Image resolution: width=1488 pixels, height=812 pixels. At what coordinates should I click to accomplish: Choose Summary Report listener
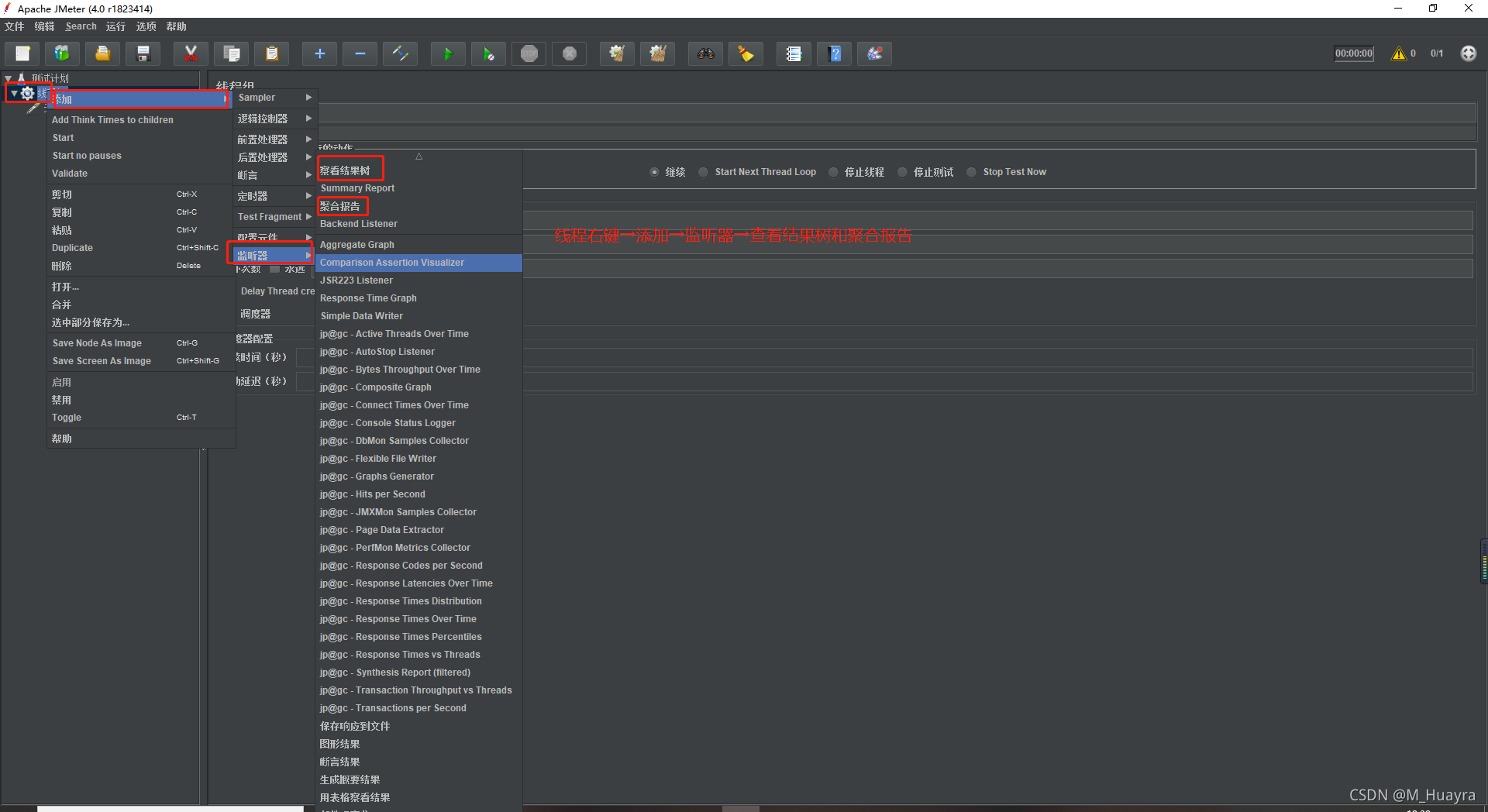tap(418, 188)
